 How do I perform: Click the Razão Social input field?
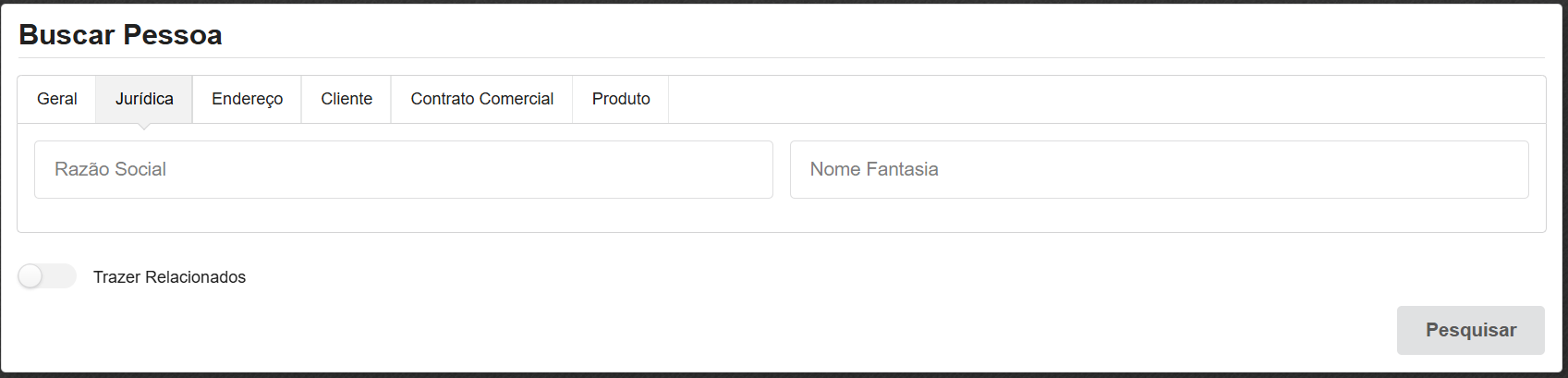(404, 169)
